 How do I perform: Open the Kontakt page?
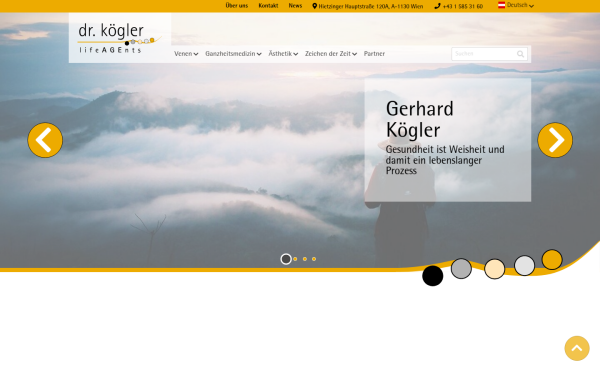(x=268, y=6)
